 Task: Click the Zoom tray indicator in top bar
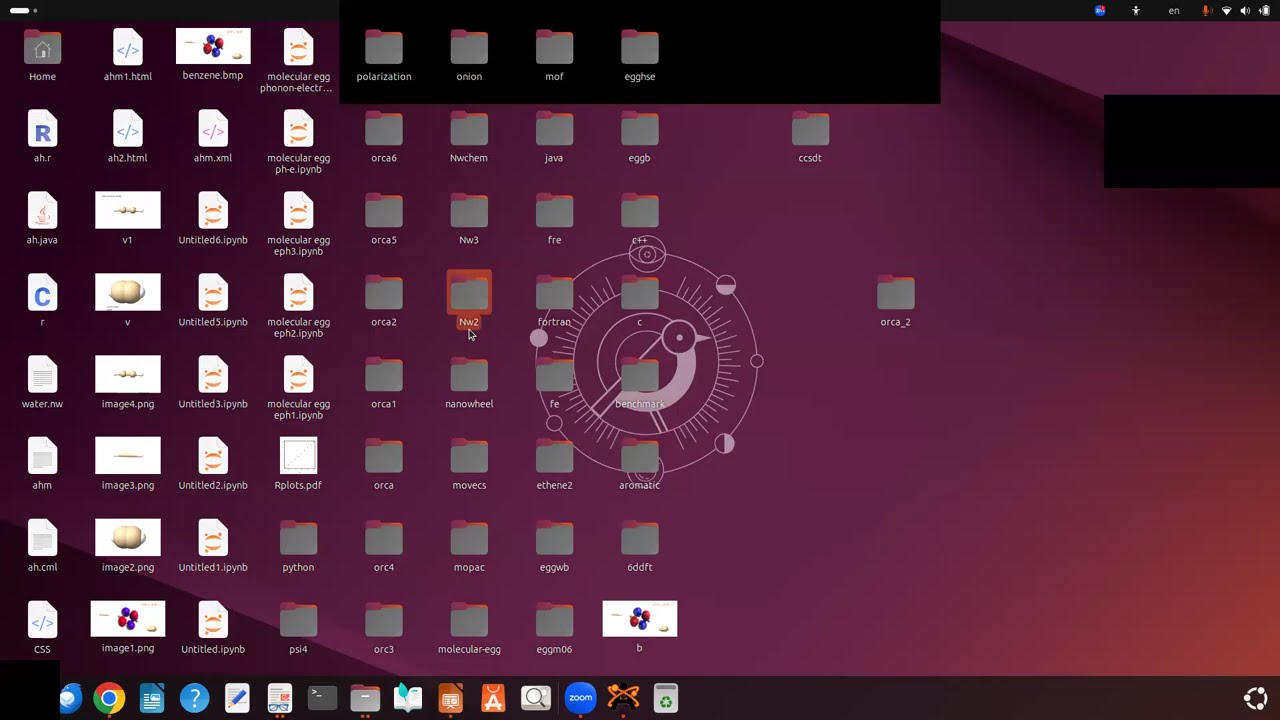pos(1100,11)
